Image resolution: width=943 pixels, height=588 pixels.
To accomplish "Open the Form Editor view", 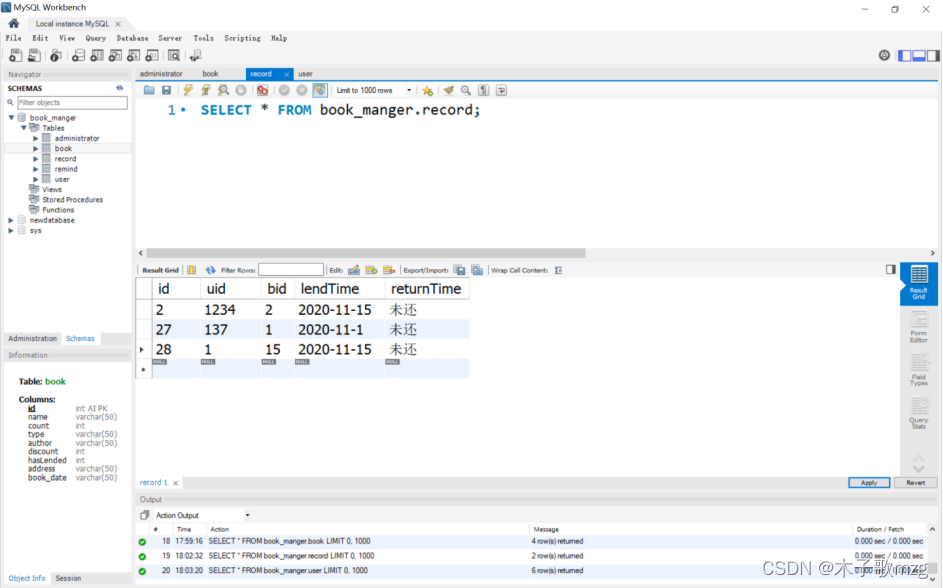I will tap(919, 328).
